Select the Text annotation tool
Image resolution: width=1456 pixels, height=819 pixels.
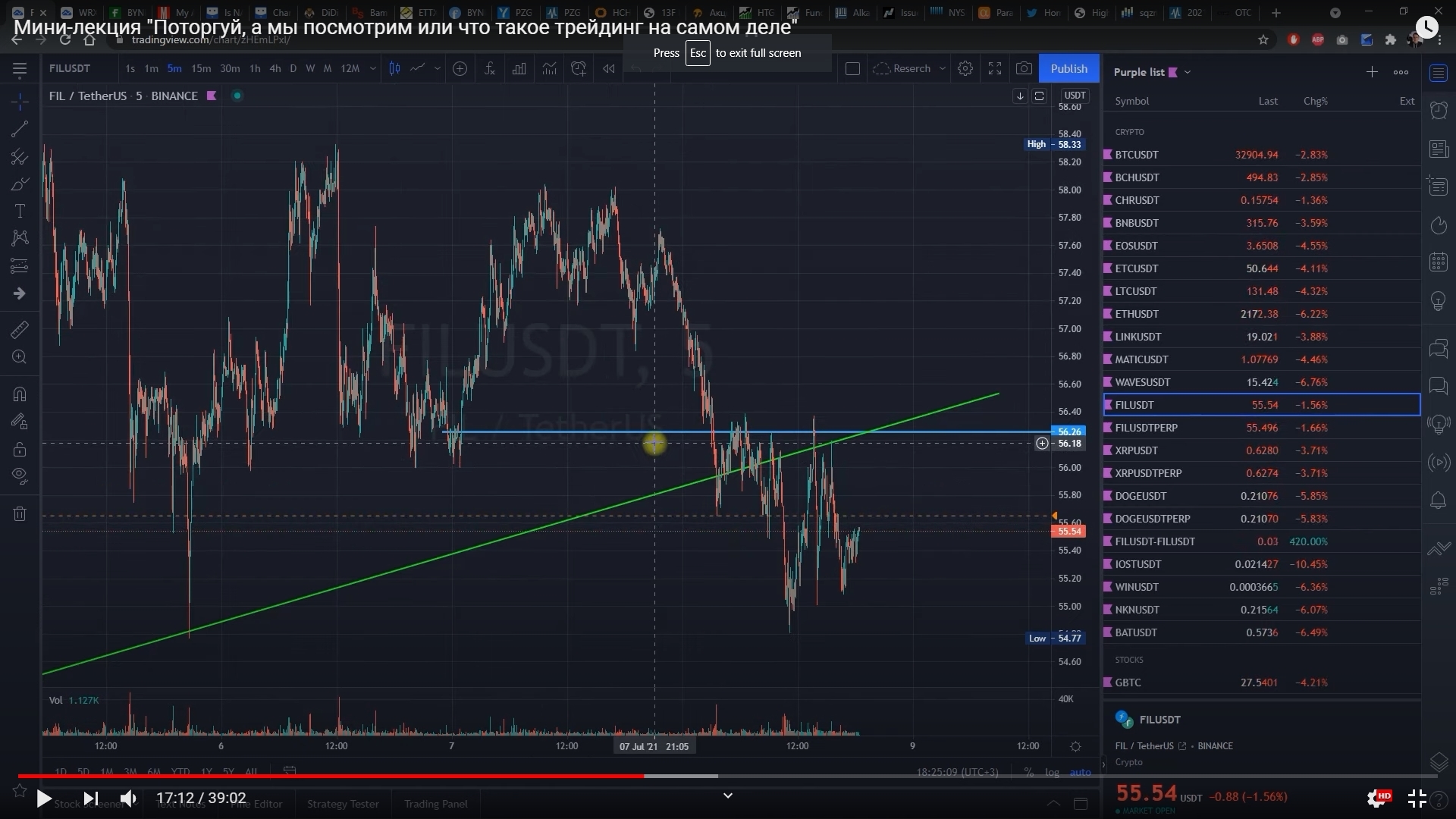point(20,212)
